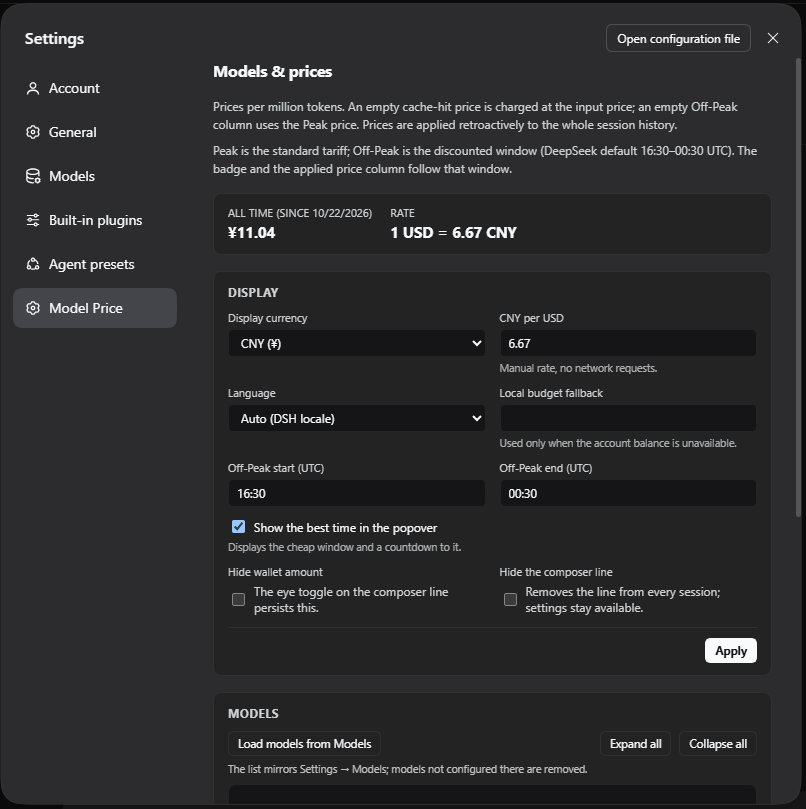Click the Open configuration file button
Screen dimensions: 806x809
[x=678, y=38]
